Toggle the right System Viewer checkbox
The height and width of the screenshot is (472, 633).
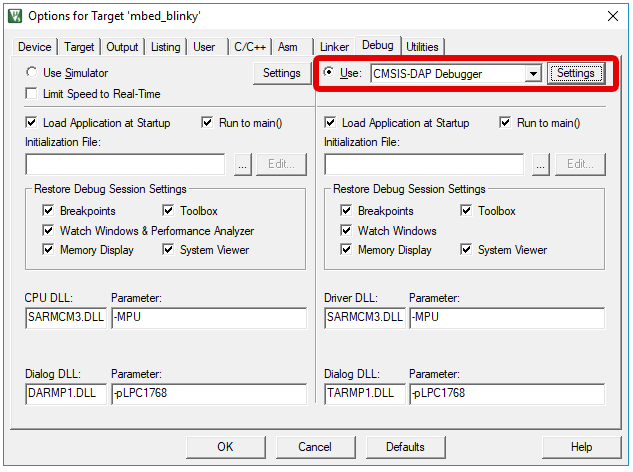[x=466, y=250]
